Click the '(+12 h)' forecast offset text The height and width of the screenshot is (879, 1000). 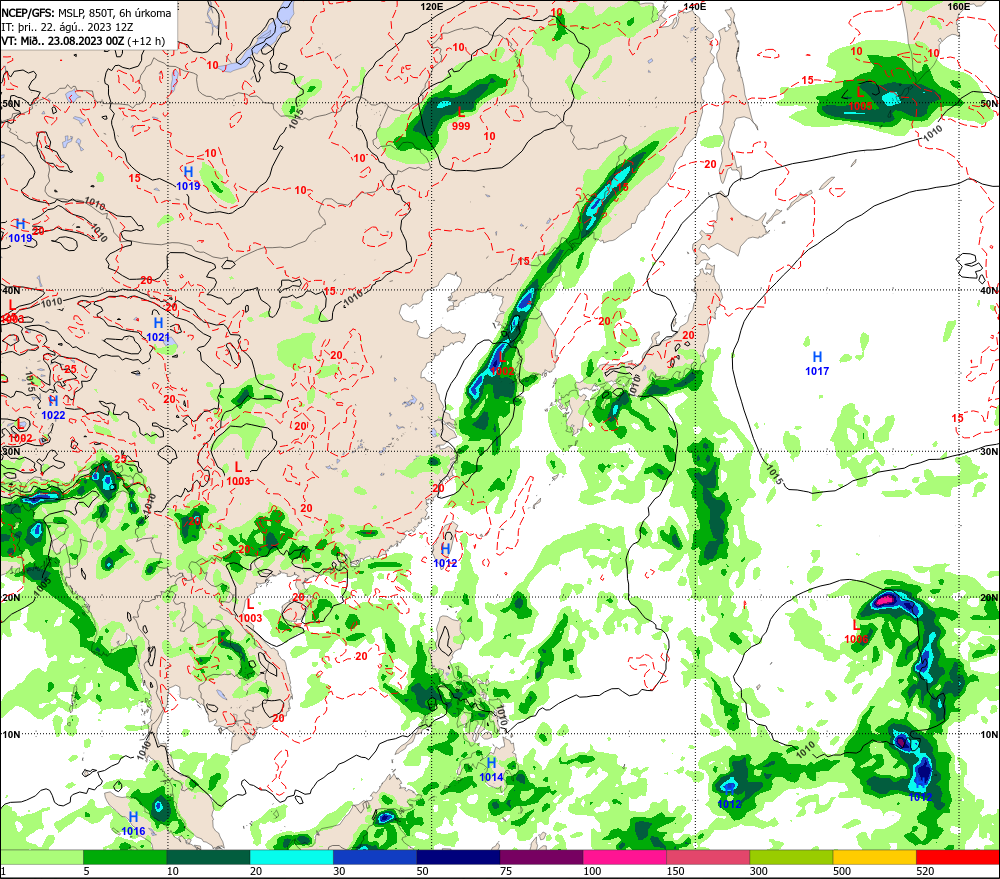pos(146,41)
